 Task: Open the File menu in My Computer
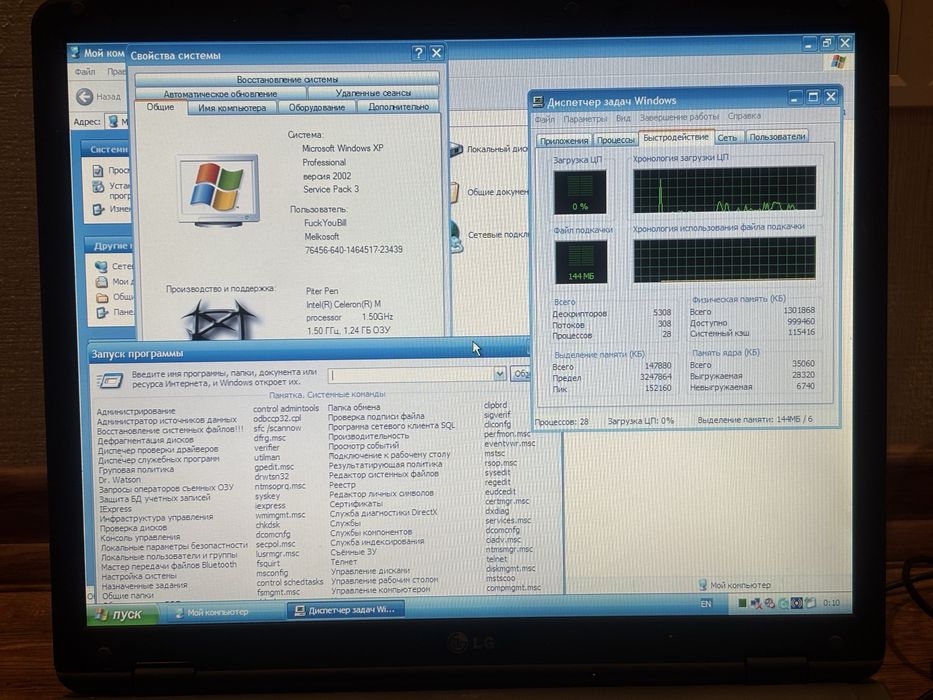point(84,71)
